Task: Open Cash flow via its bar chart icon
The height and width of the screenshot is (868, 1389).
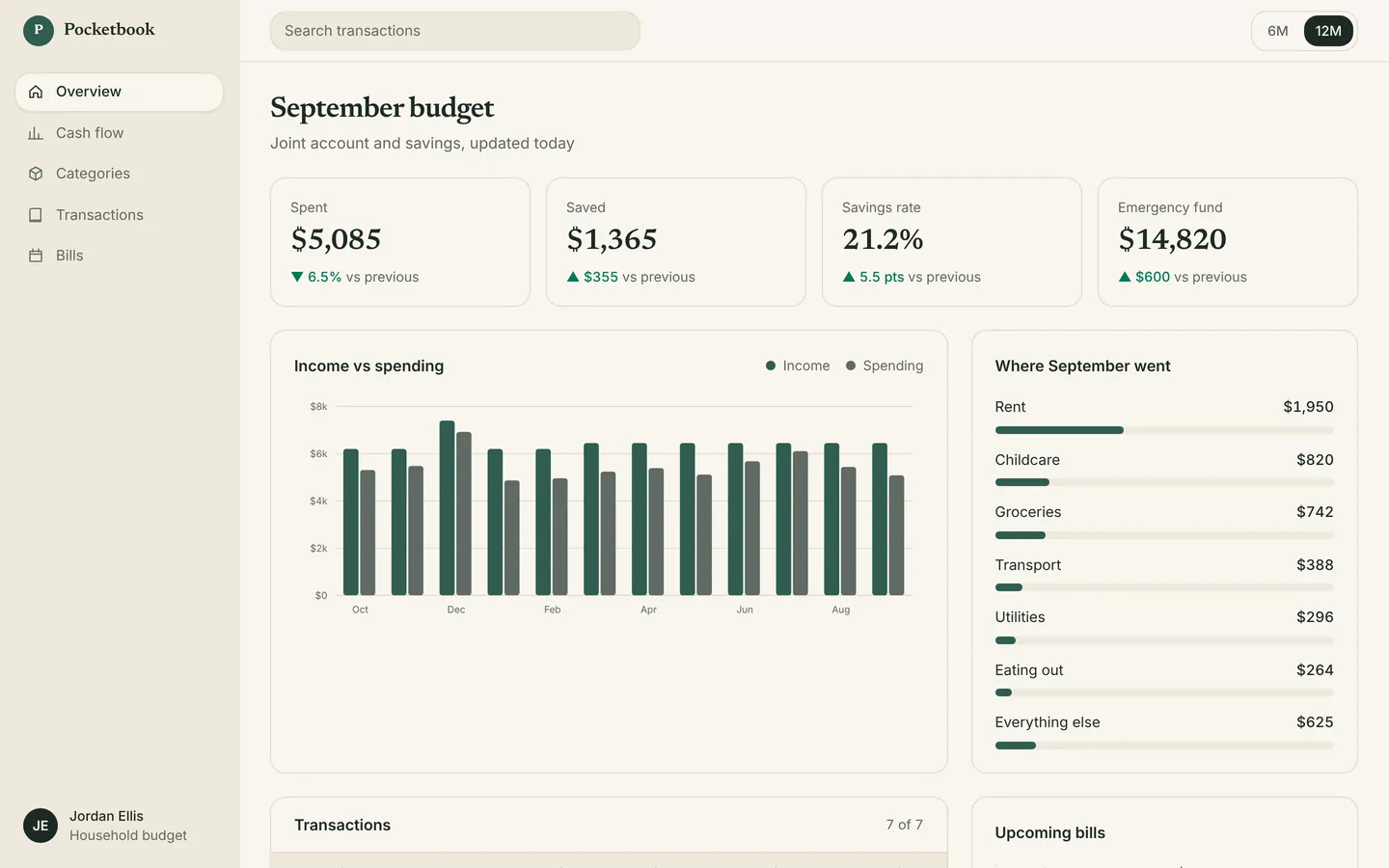Action: tap(36, 133)
